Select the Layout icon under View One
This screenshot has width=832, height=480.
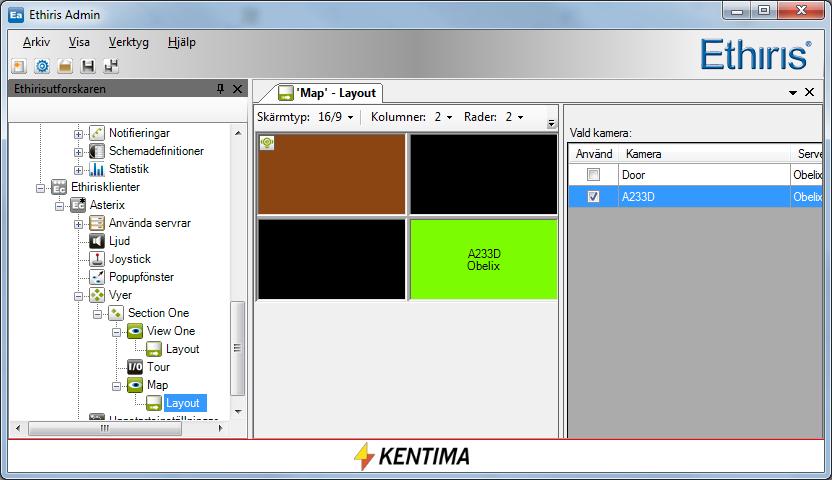click(154, 349)
